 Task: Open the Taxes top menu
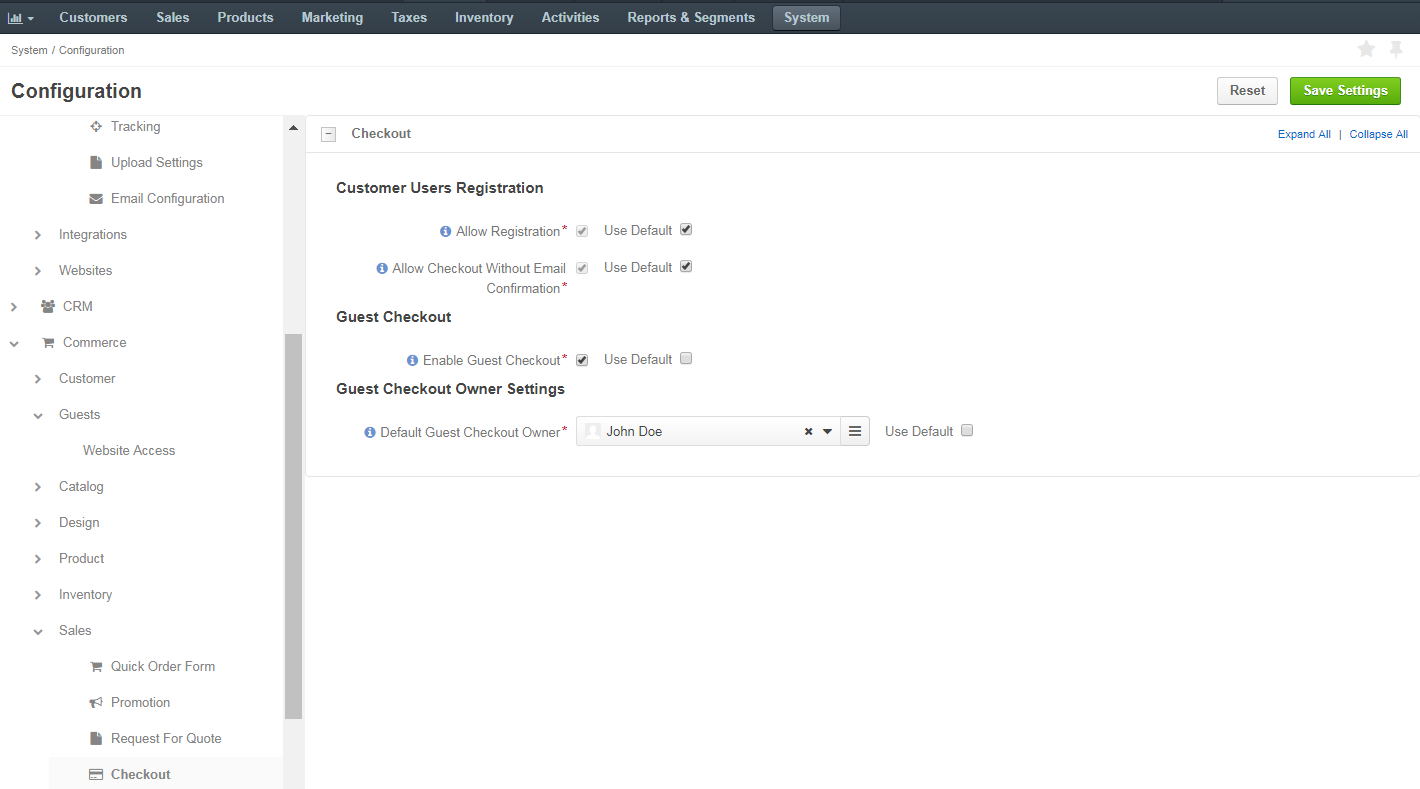(x=409, y=17)
